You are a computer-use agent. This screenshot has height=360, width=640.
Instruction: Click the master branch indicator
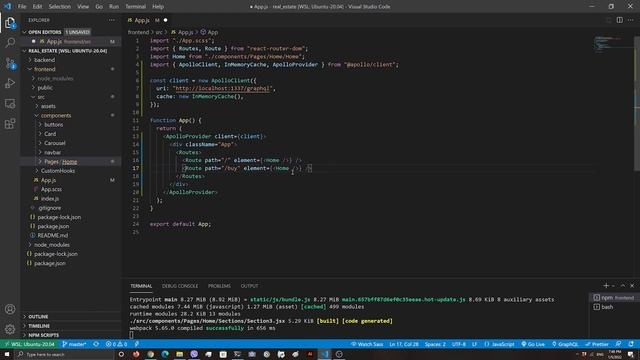pos(74,344)
